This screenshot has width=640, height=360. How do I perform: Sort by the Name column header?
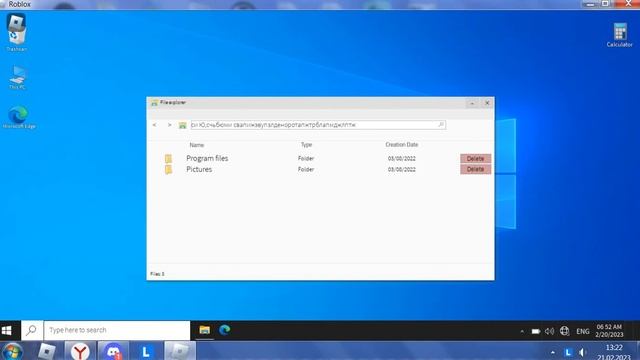pyautogui.click(x=197, y=145)
